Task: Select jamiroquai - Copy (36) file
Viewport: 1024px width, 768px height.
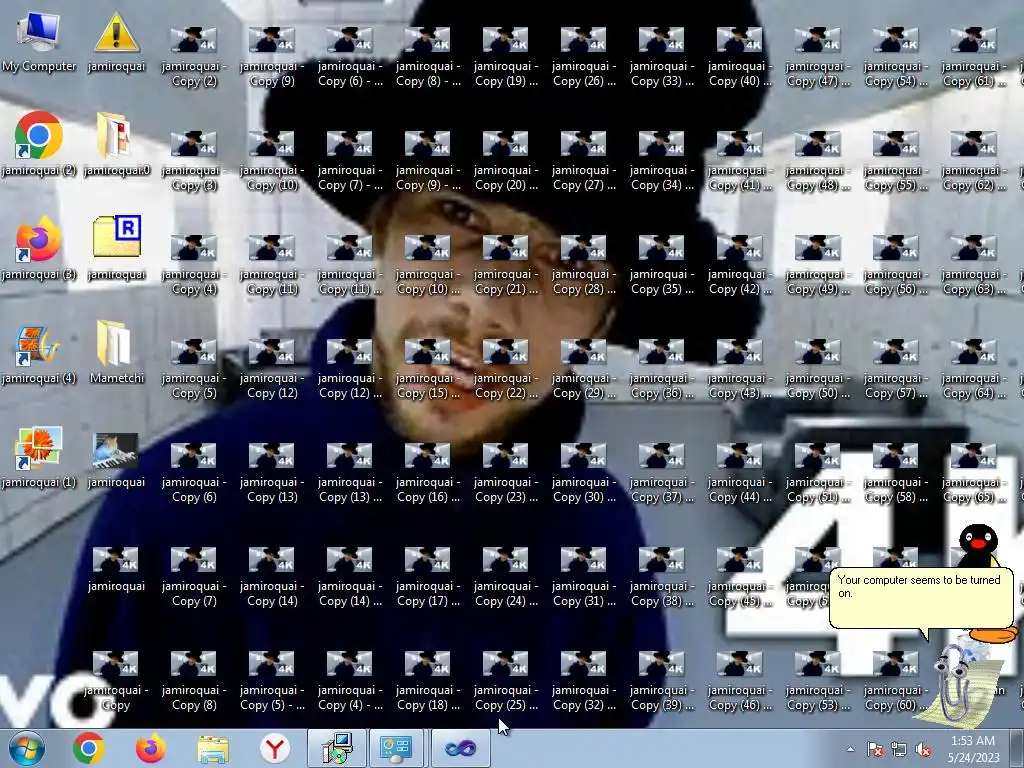Action: (x=662, y=368)
